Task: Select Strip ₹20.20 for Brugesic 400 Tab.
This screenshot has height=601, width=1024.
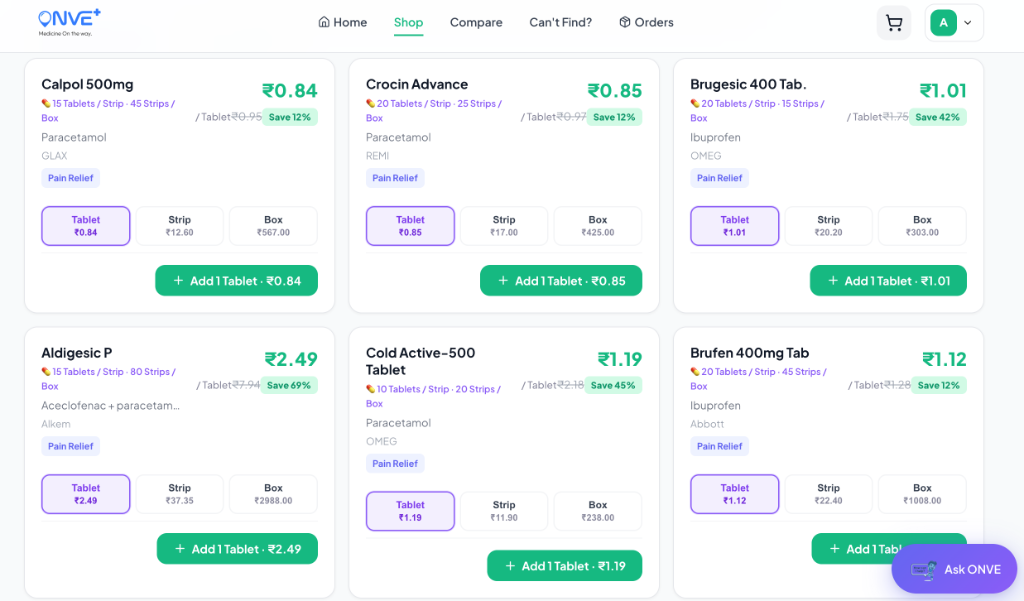Action: coord(828,226)
